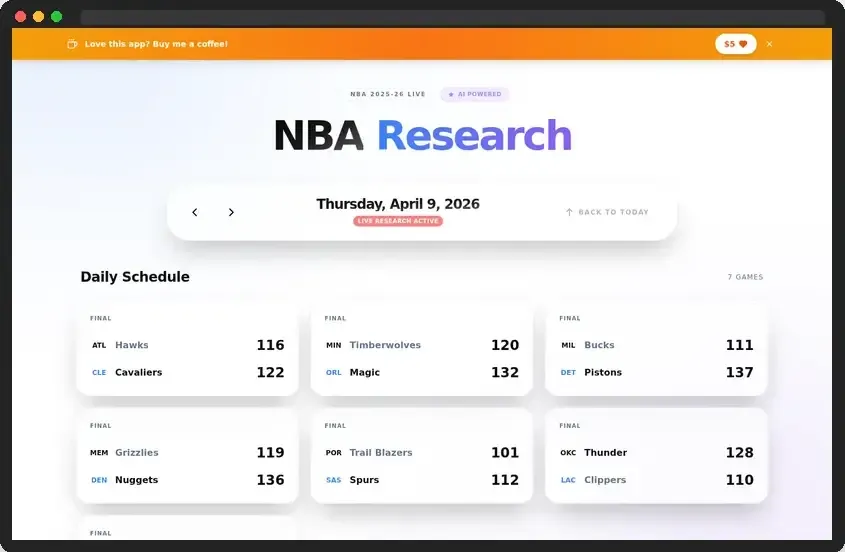Click the MIN abbreviation
The width and height of the screenshot is (845, 552).
[334, 346]
